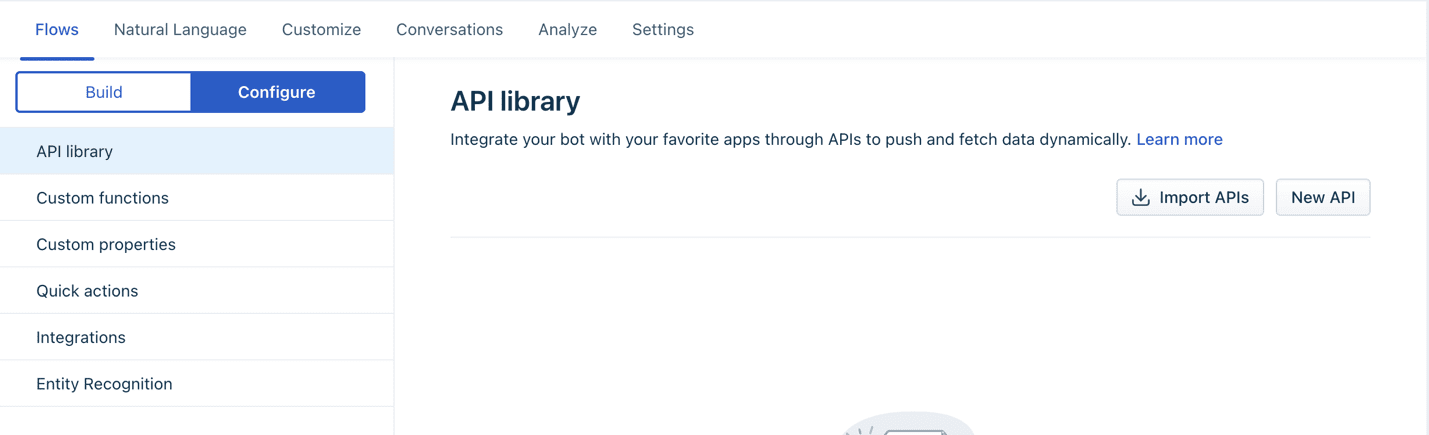Viewport: 1429px width, 435px height.
Task: Open the Flows tab
Action: (x=57, y=30)
